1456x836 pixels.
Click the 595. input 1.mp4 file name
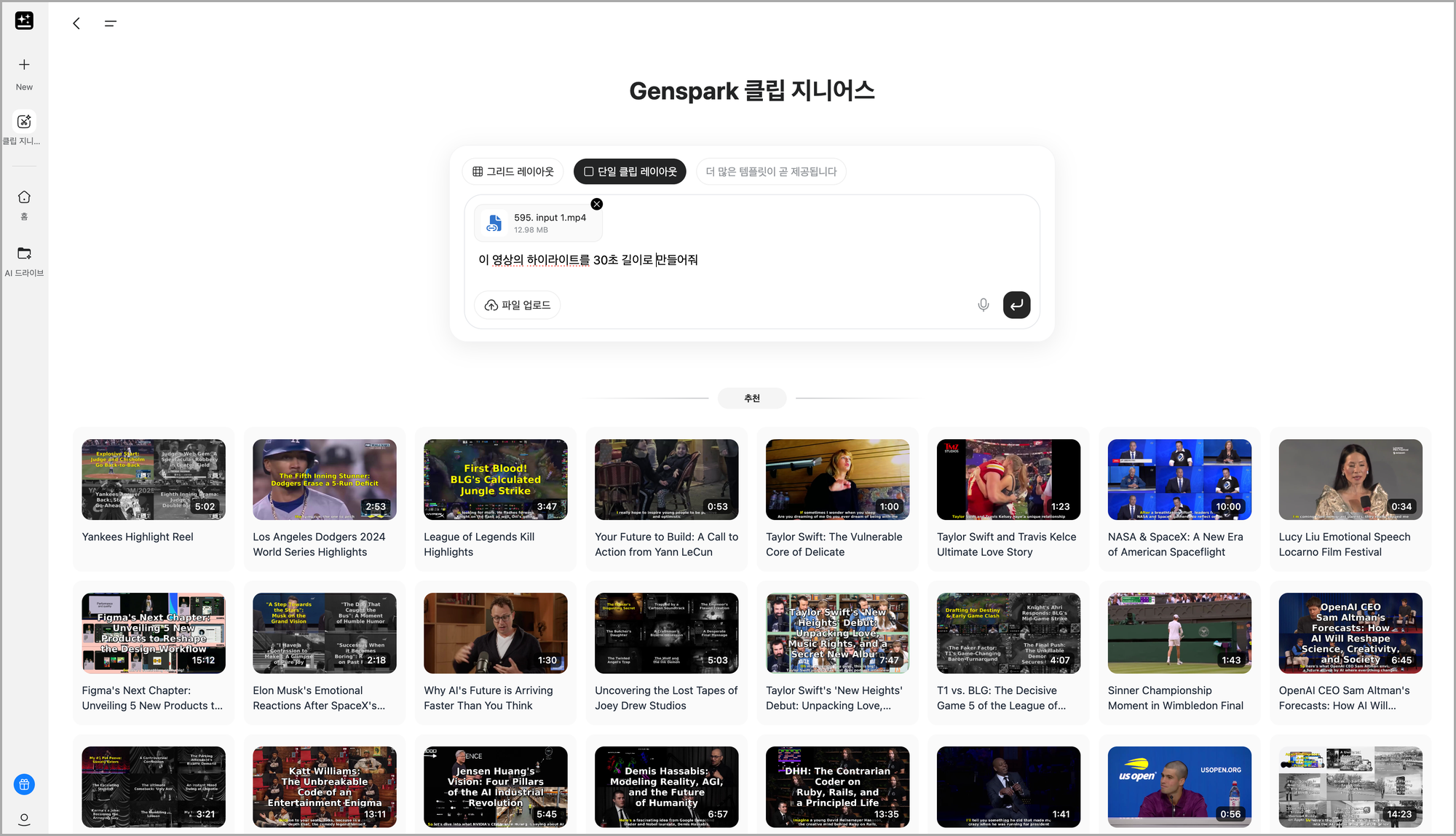point(550,218)
